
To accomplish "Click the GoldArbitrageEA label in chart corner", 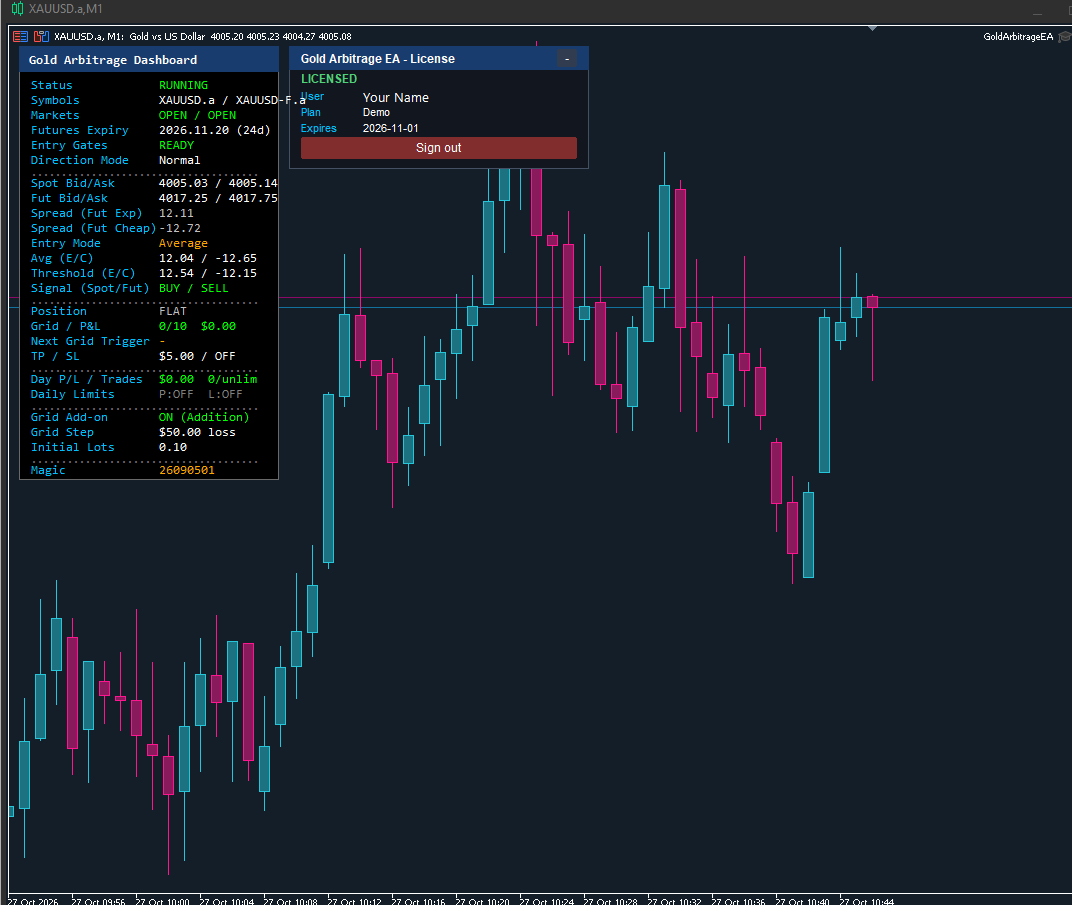I will point(1017,37).
